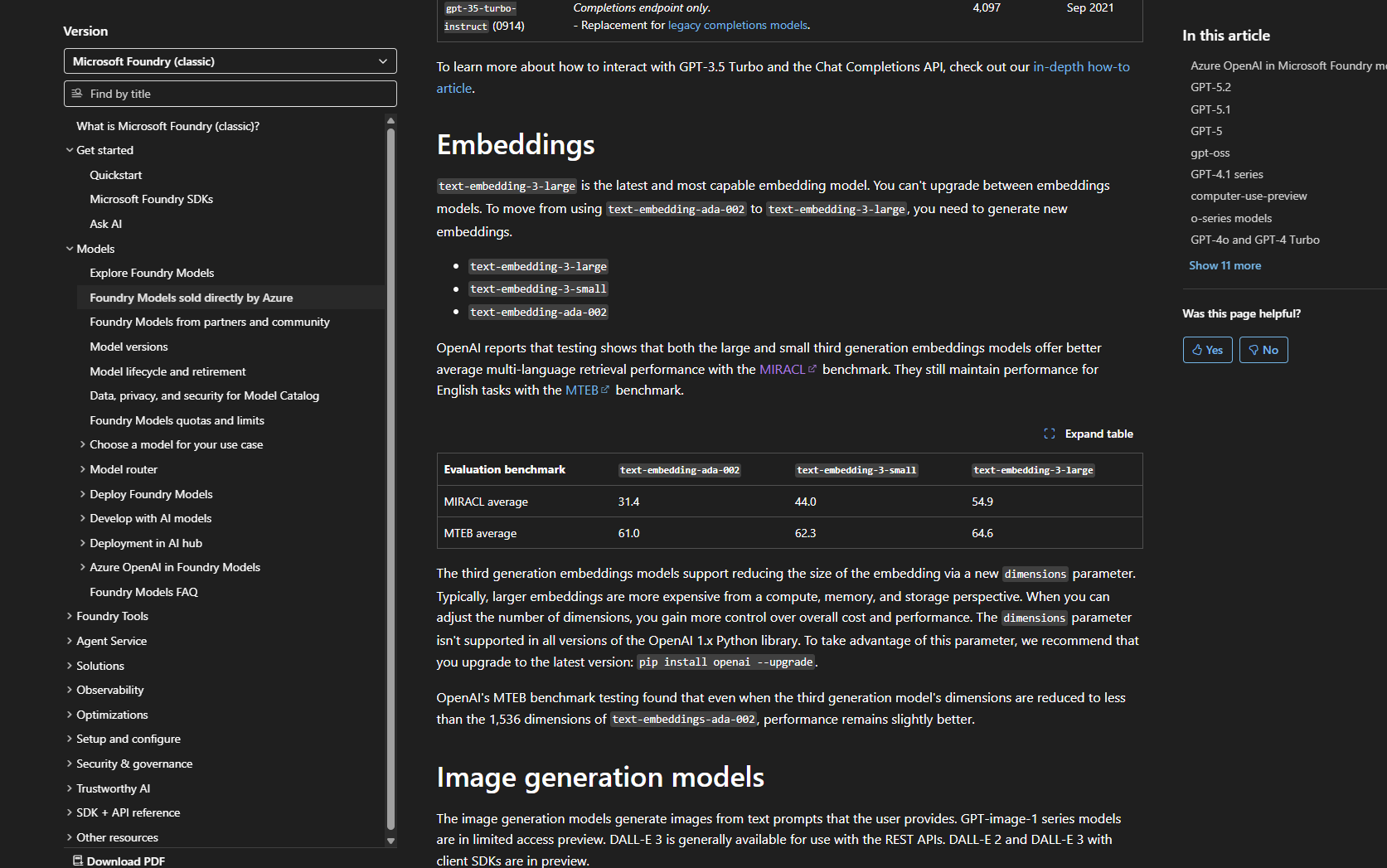Image resolution: width=1387 pixels, height=868 pixels.
Task: Open the Foundry Models FAQ page
Action: click(x=144, y=592)
